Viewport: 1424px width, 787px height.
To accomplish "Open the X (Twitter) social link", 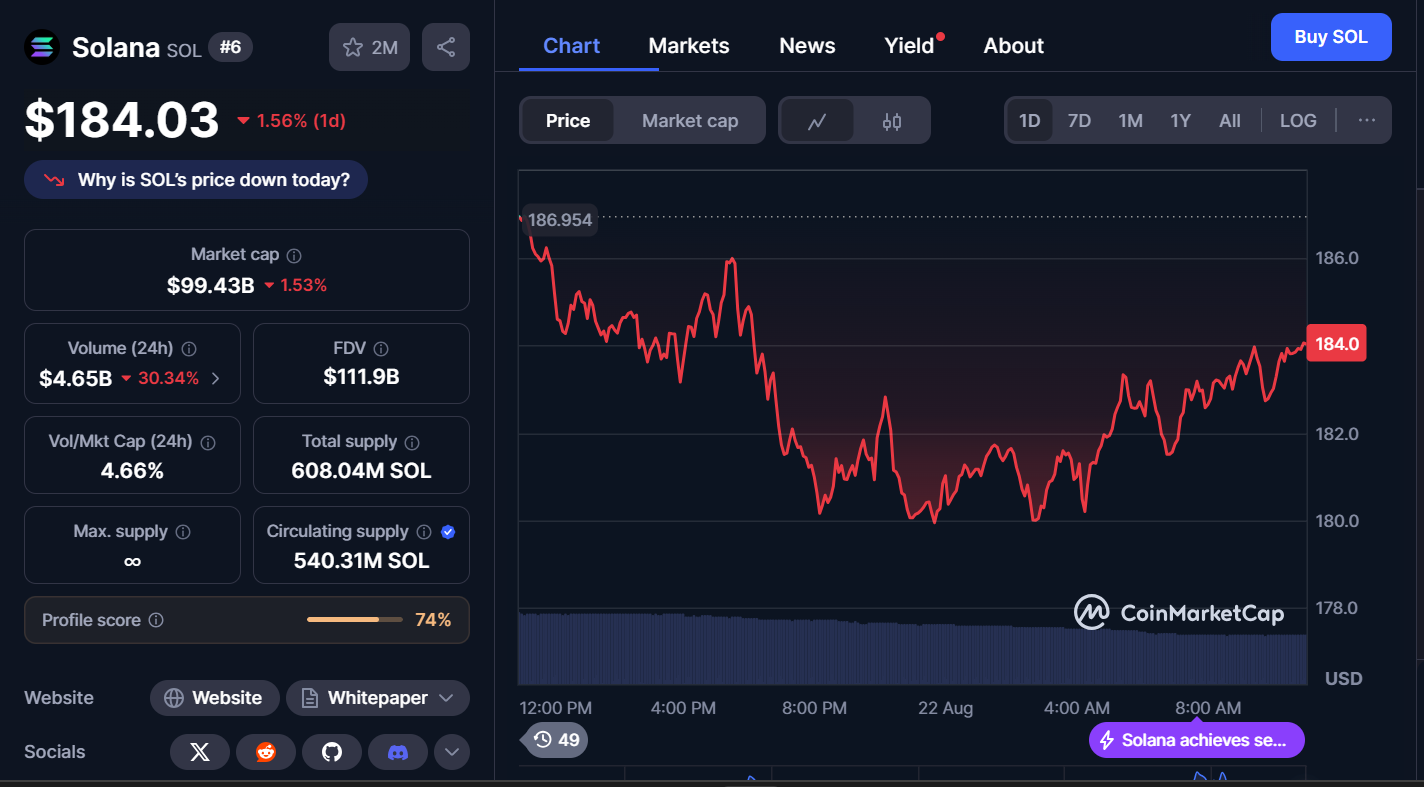I will pos(200,752).
